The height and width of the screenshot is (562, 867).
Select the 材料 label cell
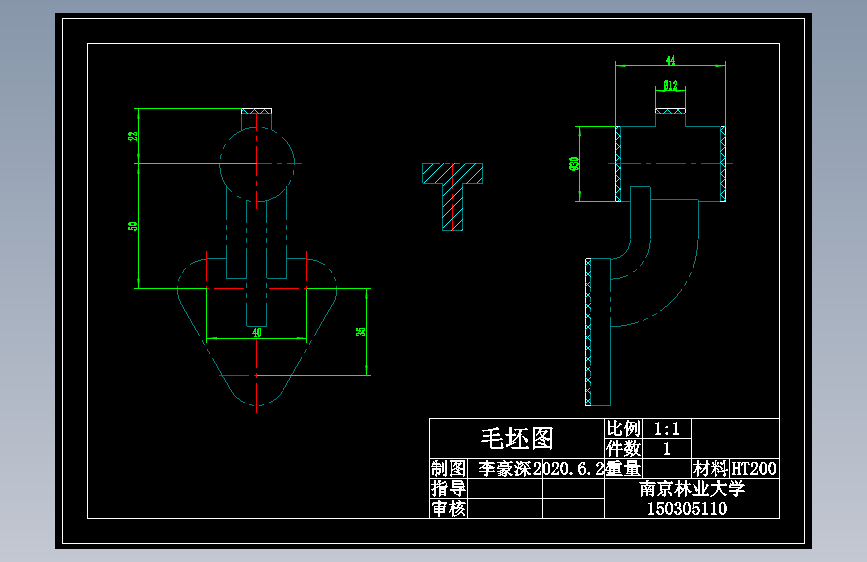click(710, 469)
